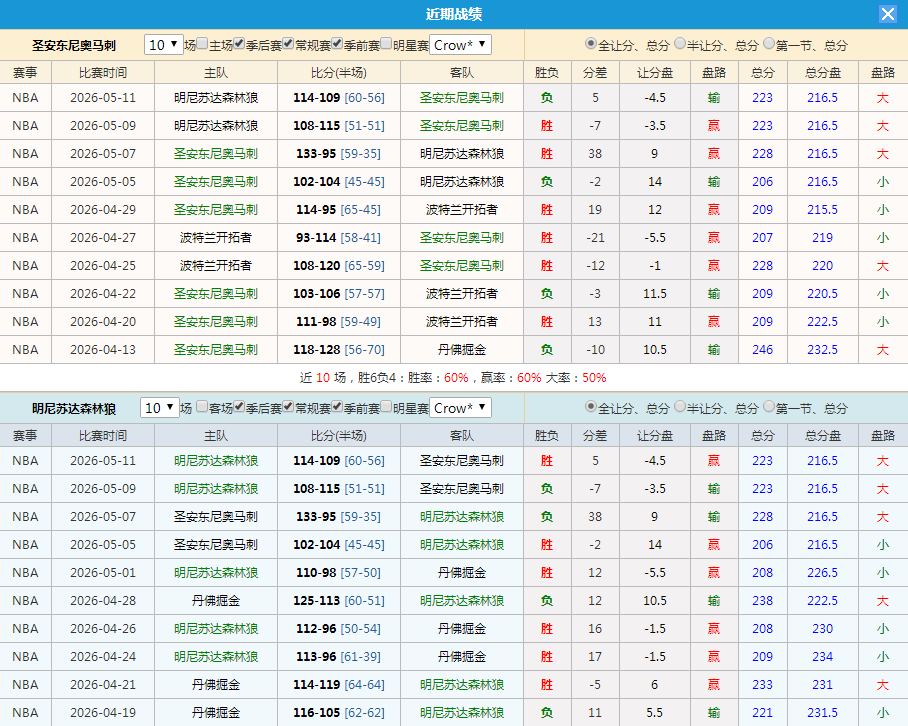The image size is (908, 726).
Task: Select 全让分、总分 radio in the Spurs section
Action: (x=591, y=43)
